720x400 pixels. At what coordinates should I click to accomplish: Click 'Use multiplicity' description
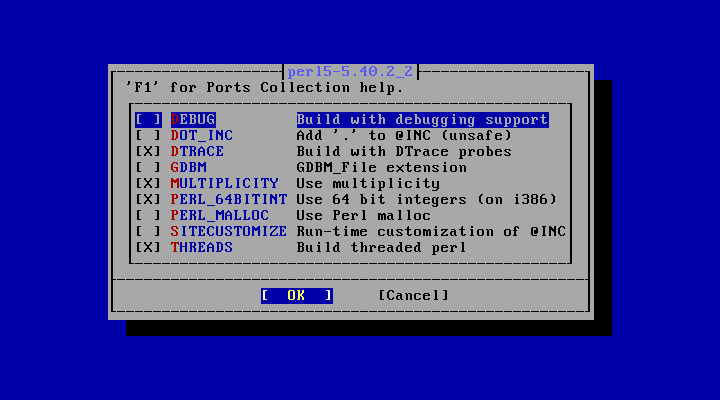(368, 184)
